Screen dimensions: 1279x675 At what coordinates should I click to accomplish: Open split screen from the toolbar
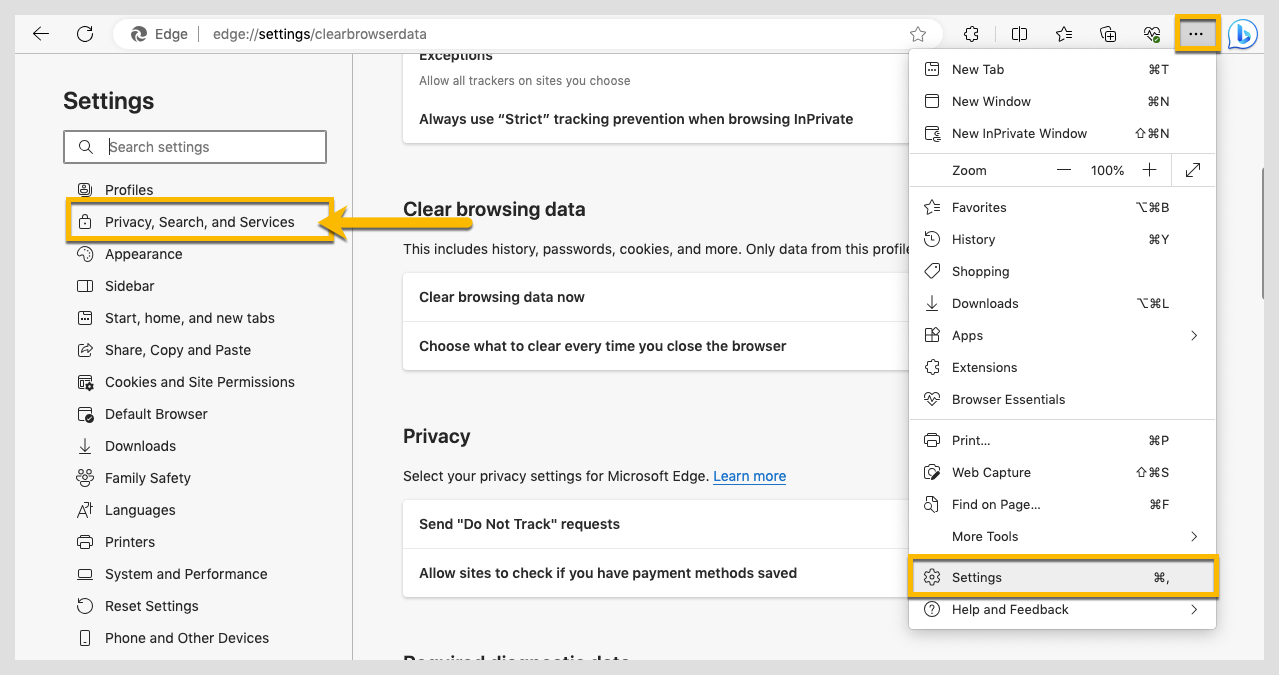pyautogui.click(x=1019, y=33)
